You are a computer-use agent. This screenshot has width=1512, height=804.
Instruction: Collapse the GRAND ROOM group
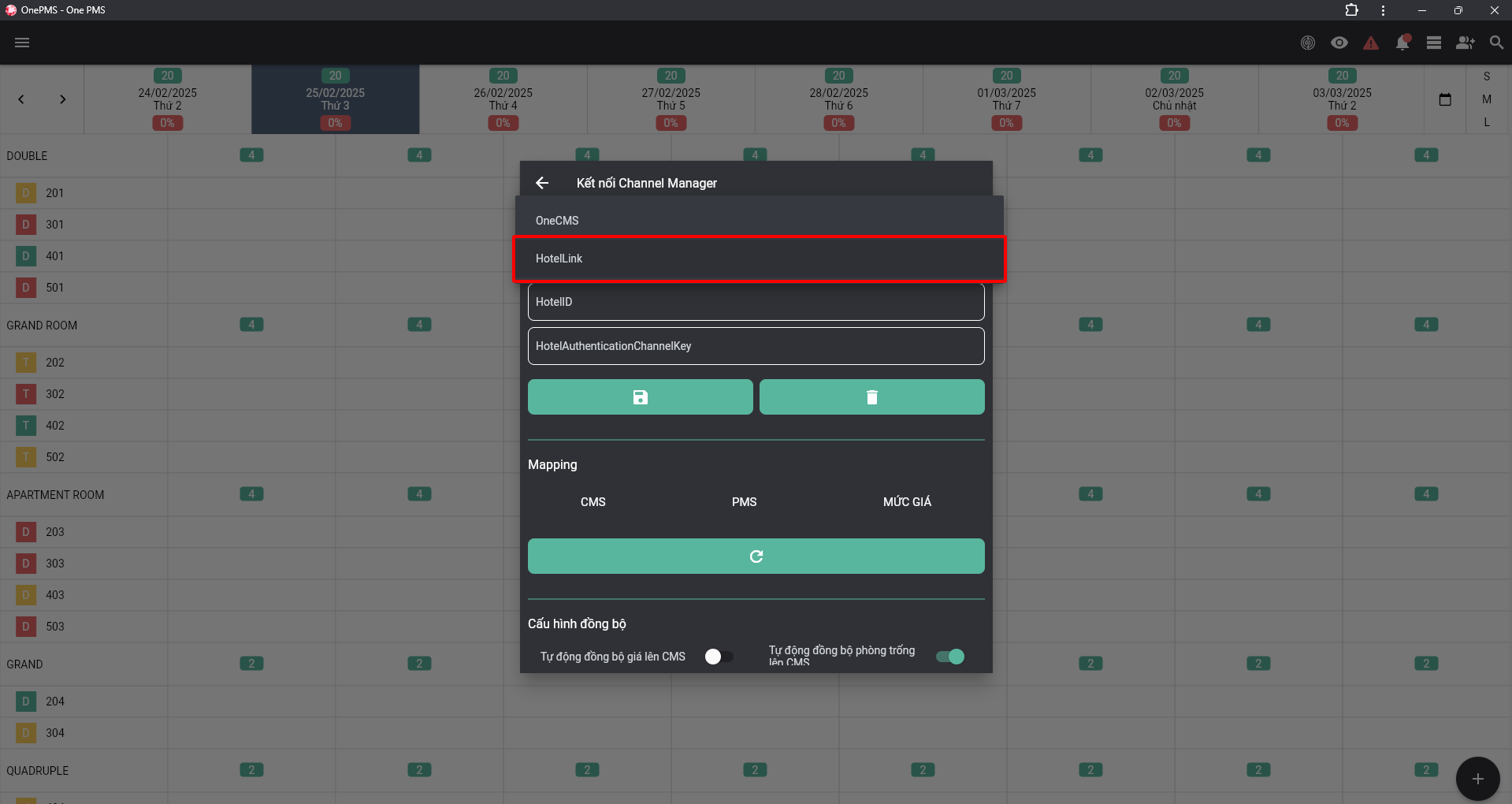(42, 326)
